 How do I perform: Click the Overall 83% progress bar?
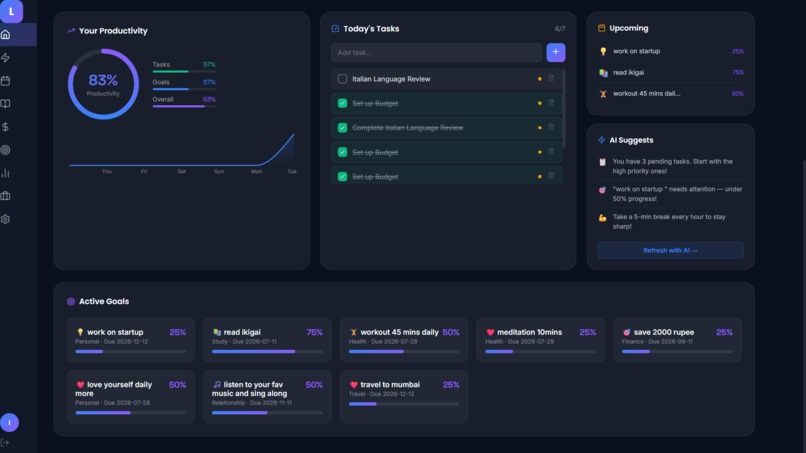pyautogui.click(x=184, y=106)
